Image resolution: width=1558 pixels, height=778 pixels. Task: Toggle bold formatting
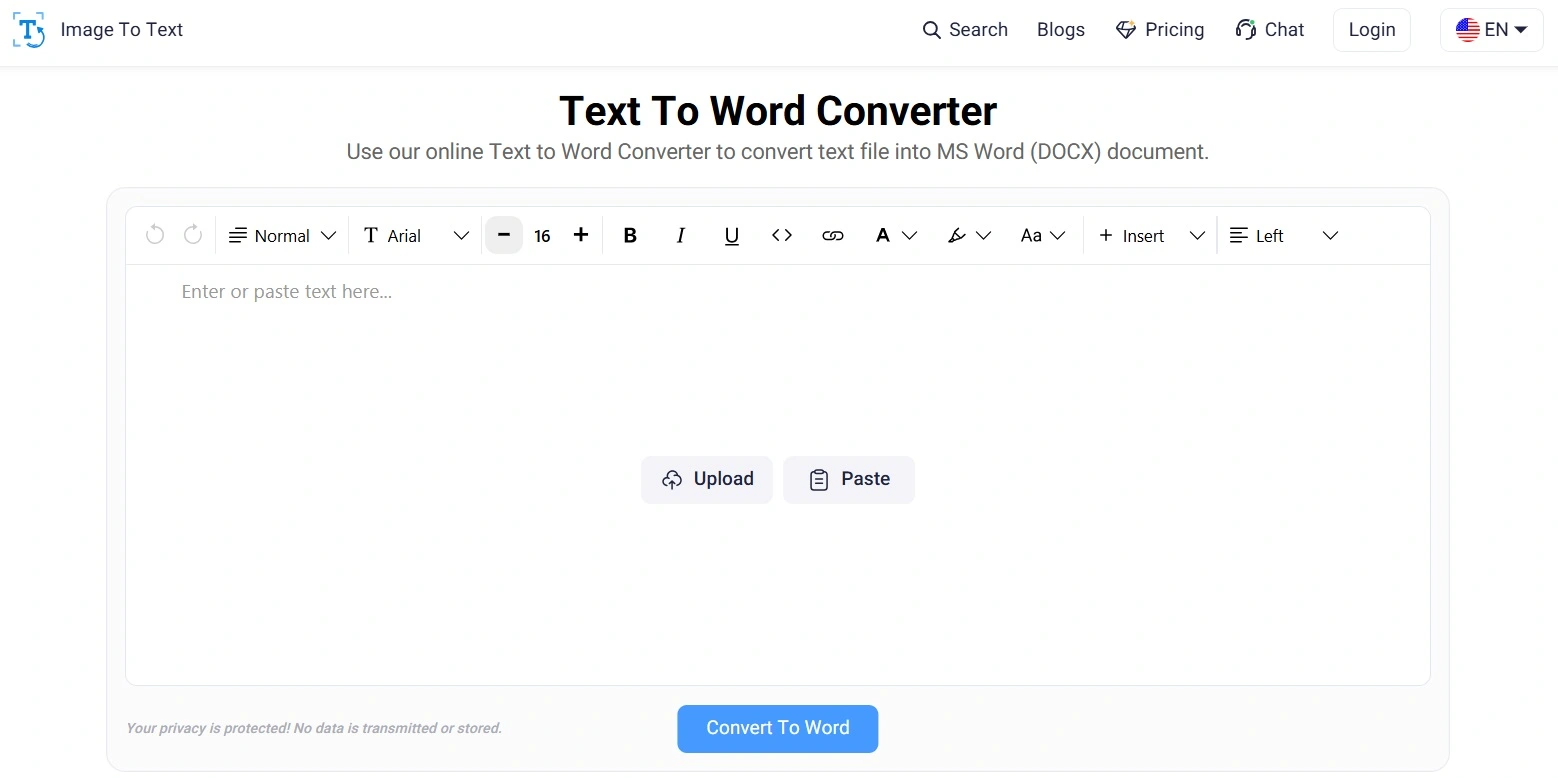click(630, 235)
